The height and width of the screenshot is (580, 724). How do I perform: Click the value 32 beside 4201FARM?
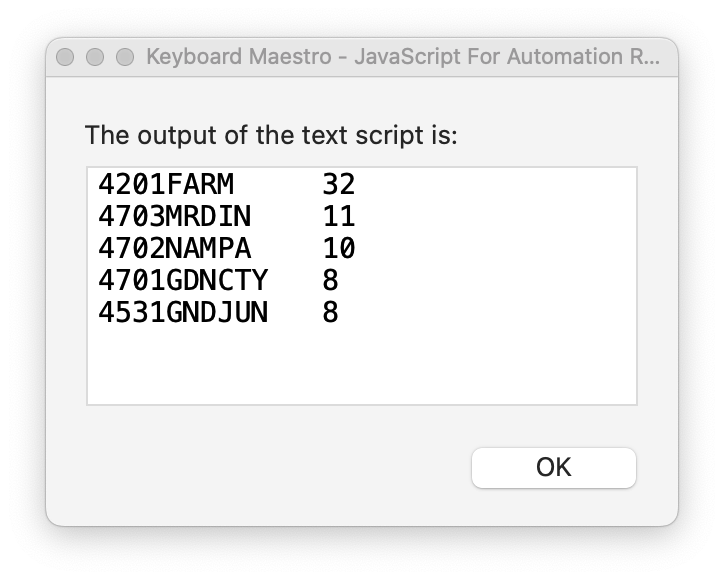coord(339,184)
